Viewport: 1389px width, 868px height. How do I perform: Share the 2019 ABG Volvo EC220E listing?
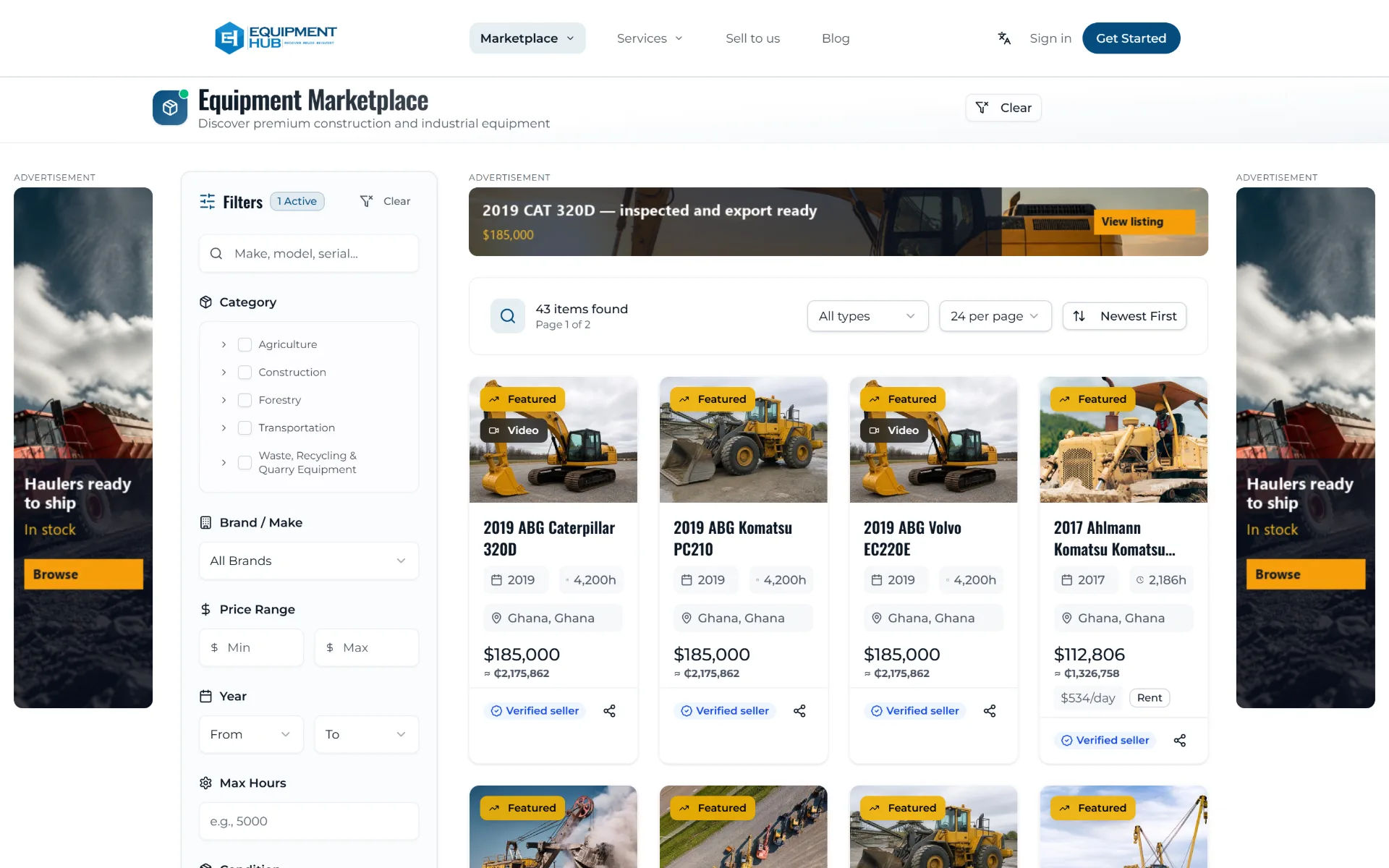990,711
